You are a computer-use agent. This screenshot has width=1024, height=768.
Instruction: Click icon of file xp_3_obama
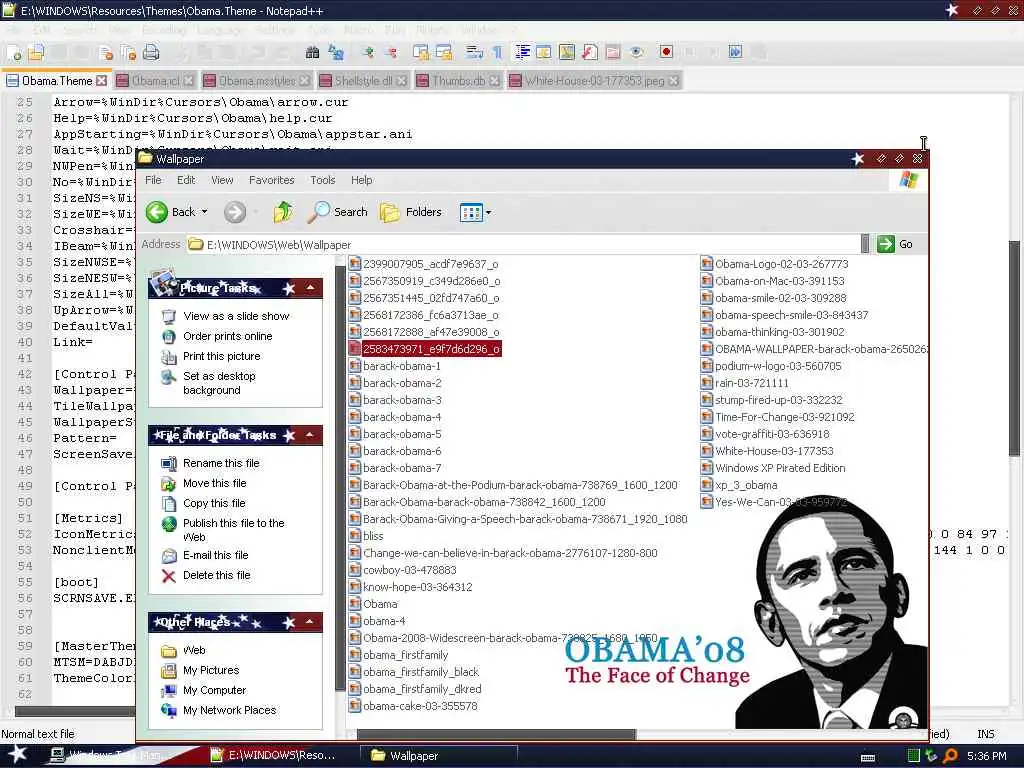[x=707, y=485]
